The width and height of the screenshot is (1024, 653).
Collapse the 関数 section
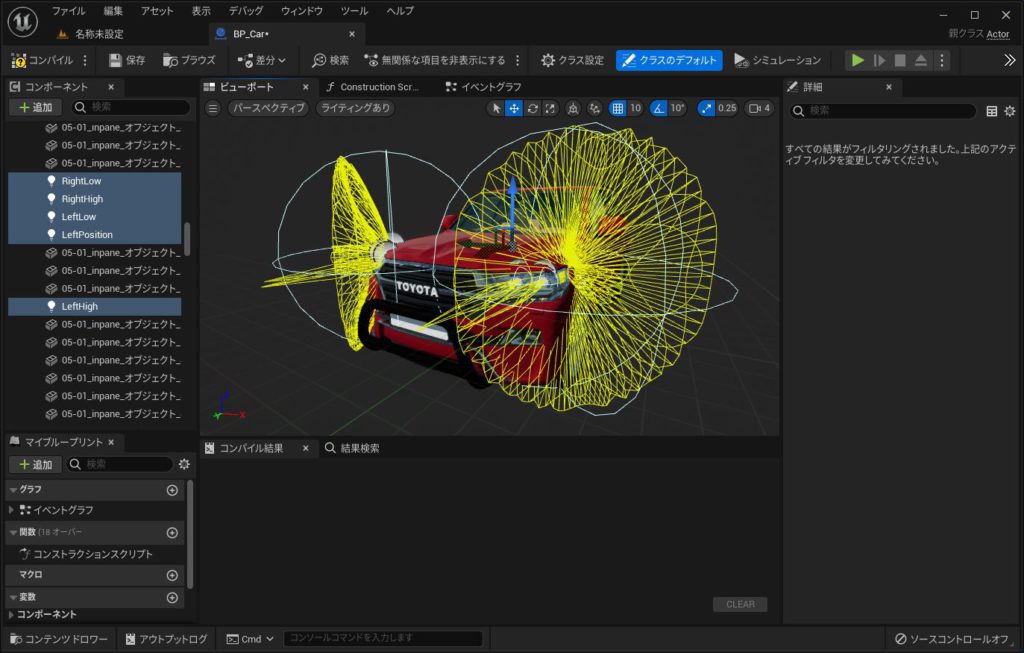click(x=13, y=533)
